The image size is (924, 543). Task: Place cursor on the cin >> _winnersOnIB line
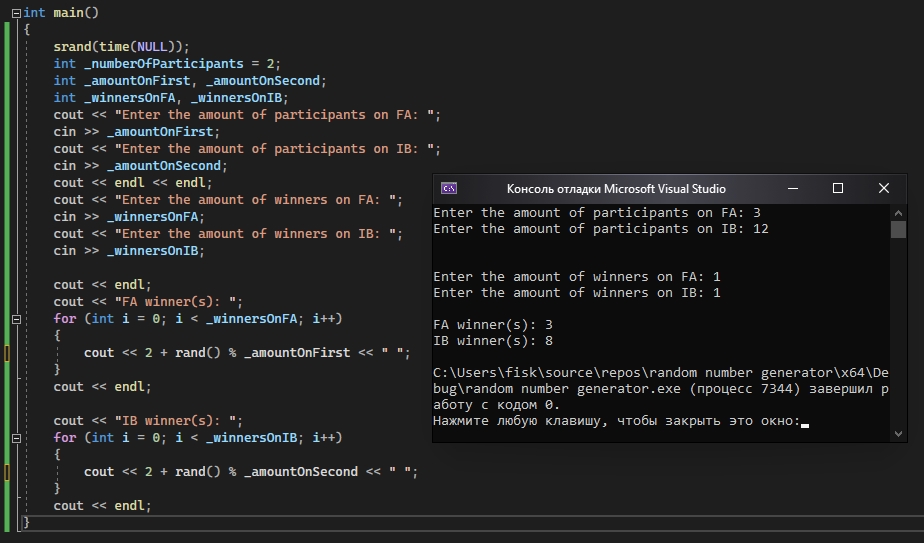pos(129,251)
